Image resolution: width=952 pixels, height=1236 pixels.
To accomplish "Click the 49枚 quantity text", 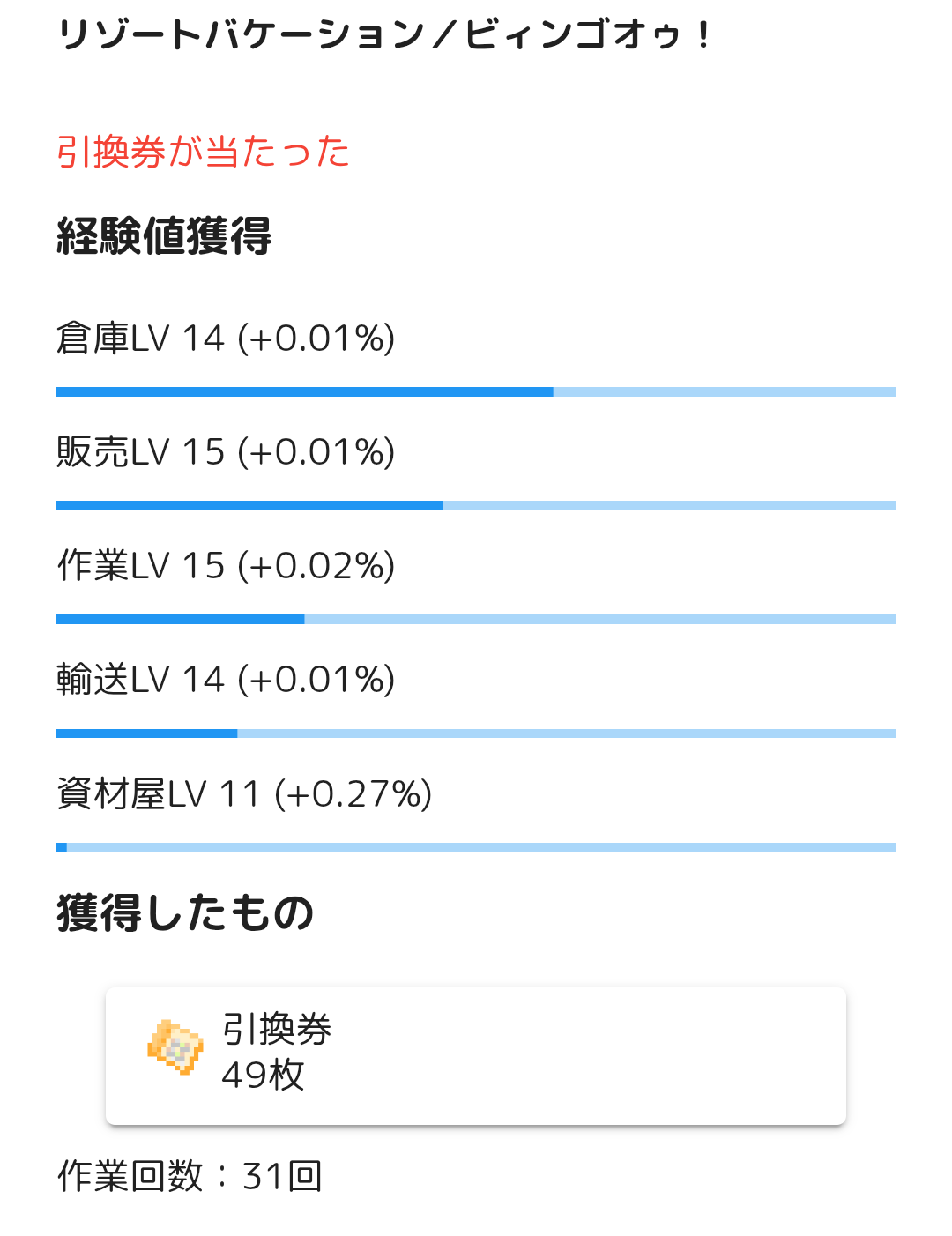I will pyautogui.click(x=263, y=1075).
